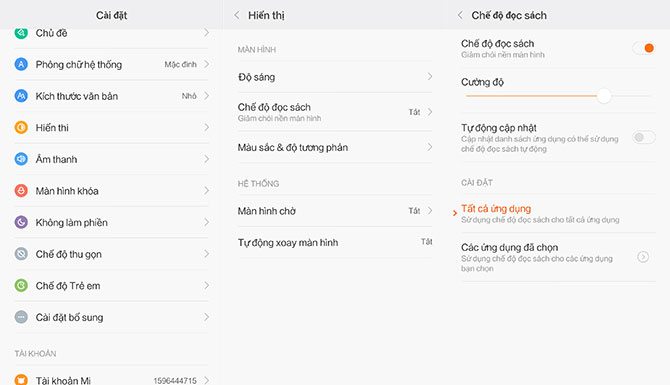Tap Tắt value on Chế độ đọc sách row
This screenshot has width=670, height=385.
coord(414,112)
